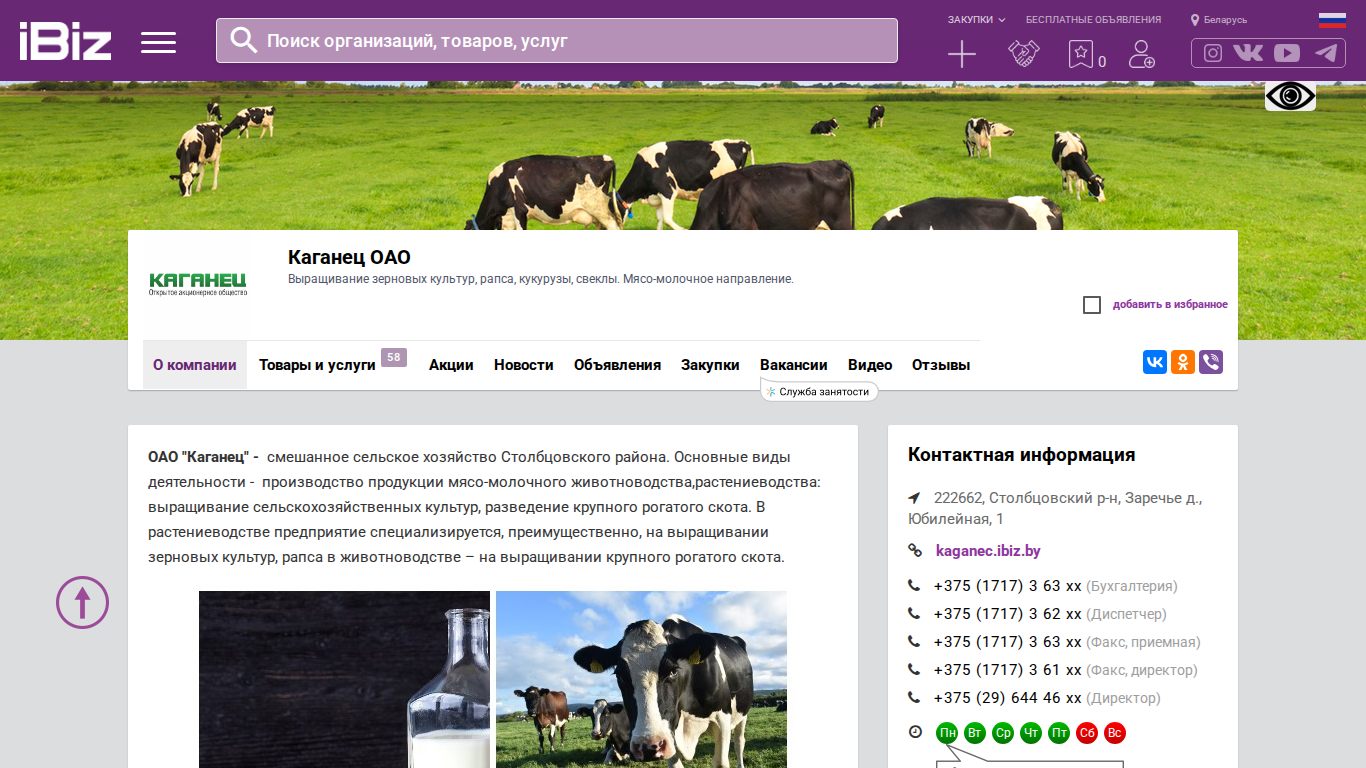Select Monday (Пн) schedule circle
Image resolution: width=1366 pixels, height=768 pixels.
coord(947,733)
